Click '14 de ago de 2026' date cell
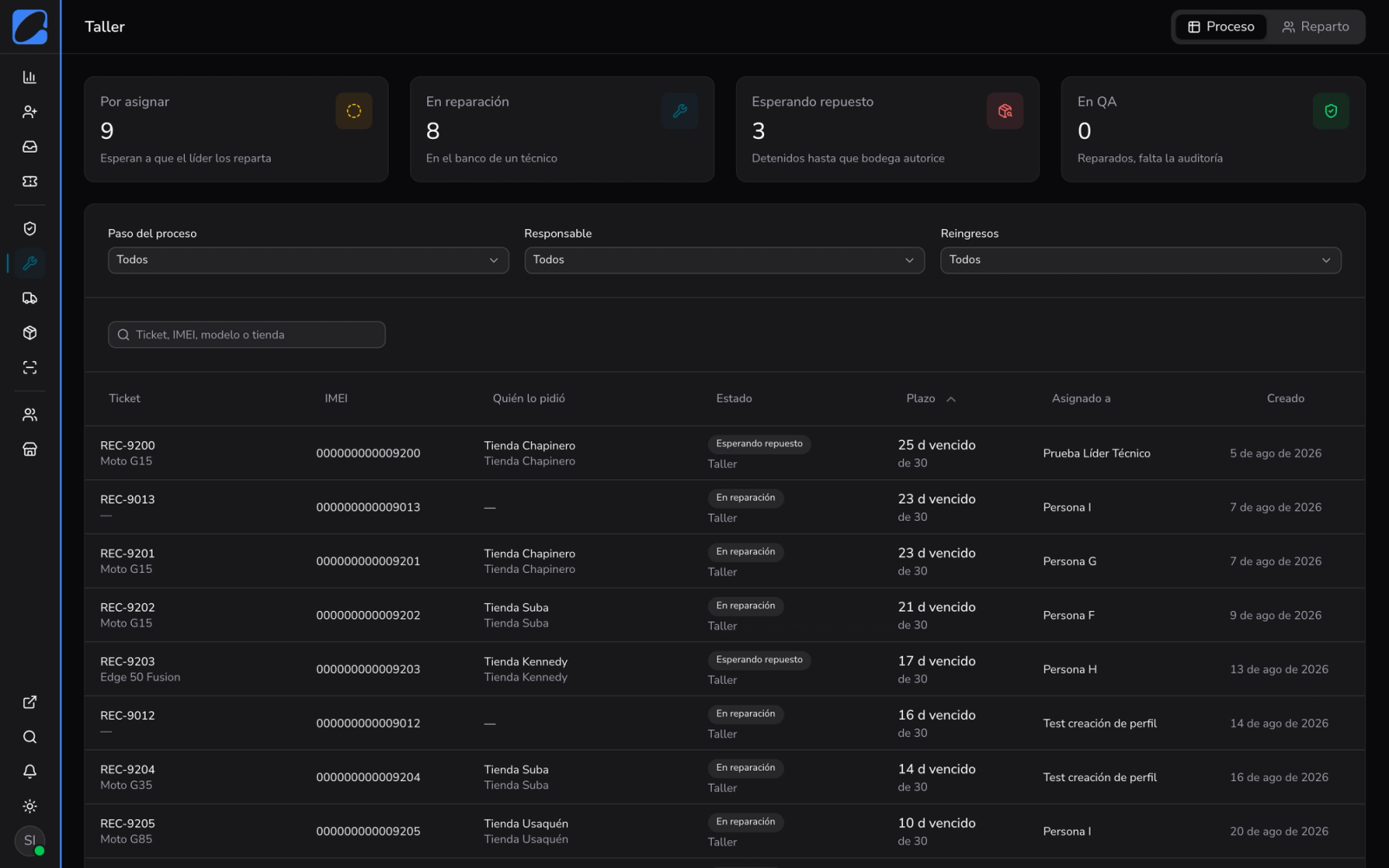The width and height of the screenshot is (1389, 868). click(x=1279, y=723)
